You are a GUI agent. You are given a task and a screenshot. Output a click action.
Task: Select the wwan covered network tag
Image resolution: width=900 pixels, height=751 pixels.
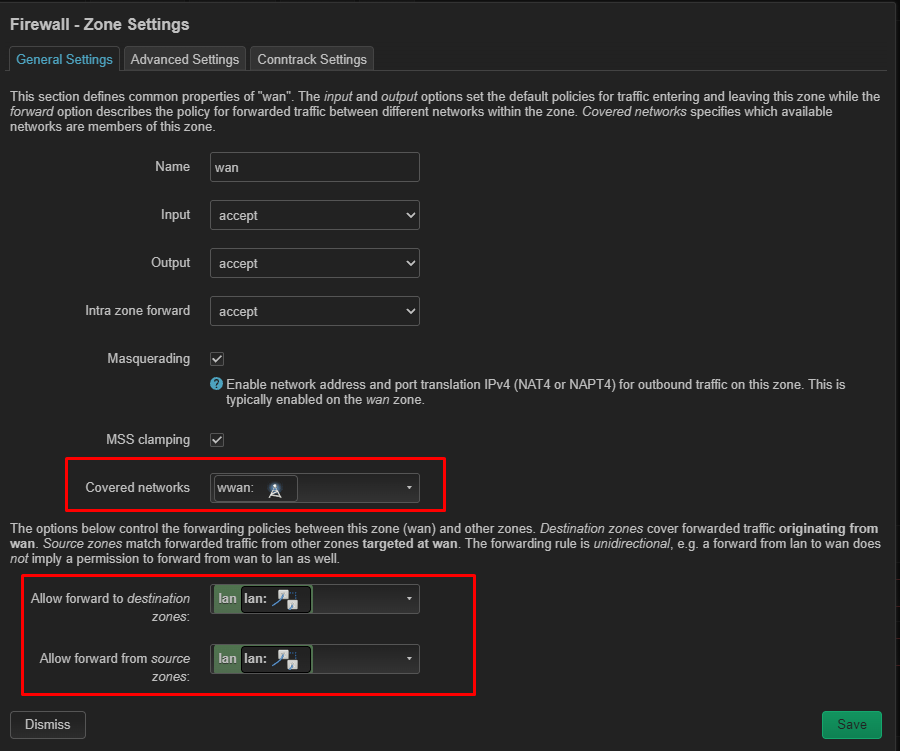point(255,488)
